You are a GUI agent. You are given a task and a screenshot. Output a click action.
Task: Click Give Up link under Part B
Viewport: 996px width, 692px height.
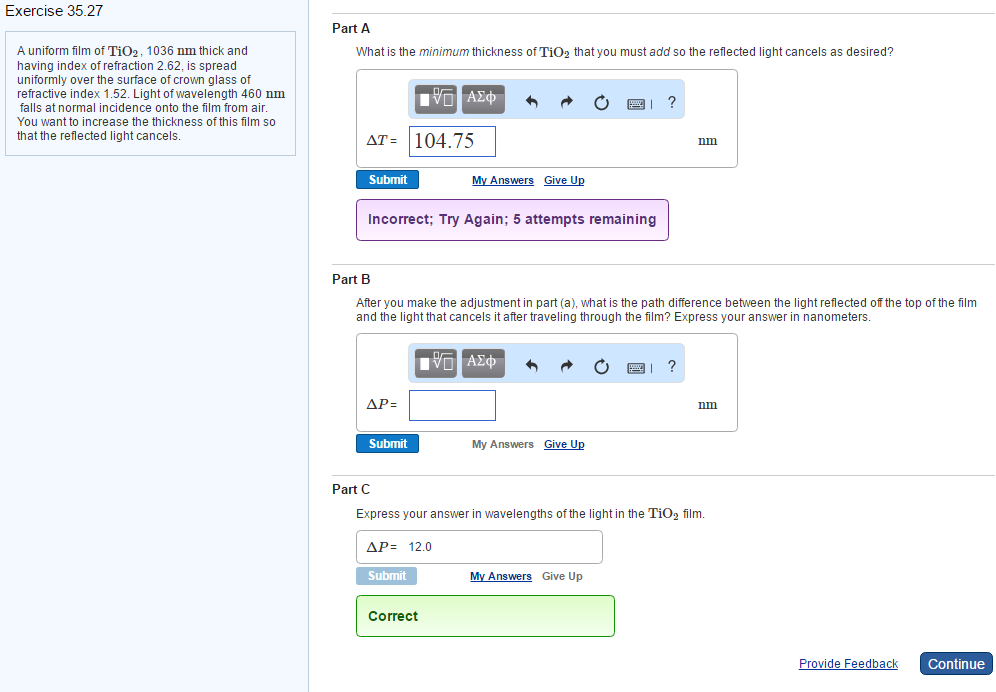pyautogui.click(x=564, y=444)
